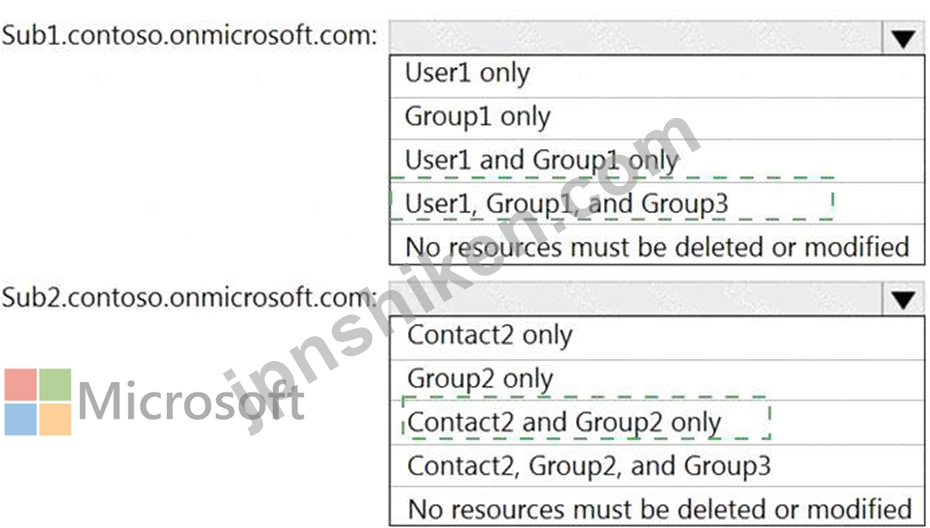
Task: Click the blue square of Microsoft logo
Action: coord(20,419)
